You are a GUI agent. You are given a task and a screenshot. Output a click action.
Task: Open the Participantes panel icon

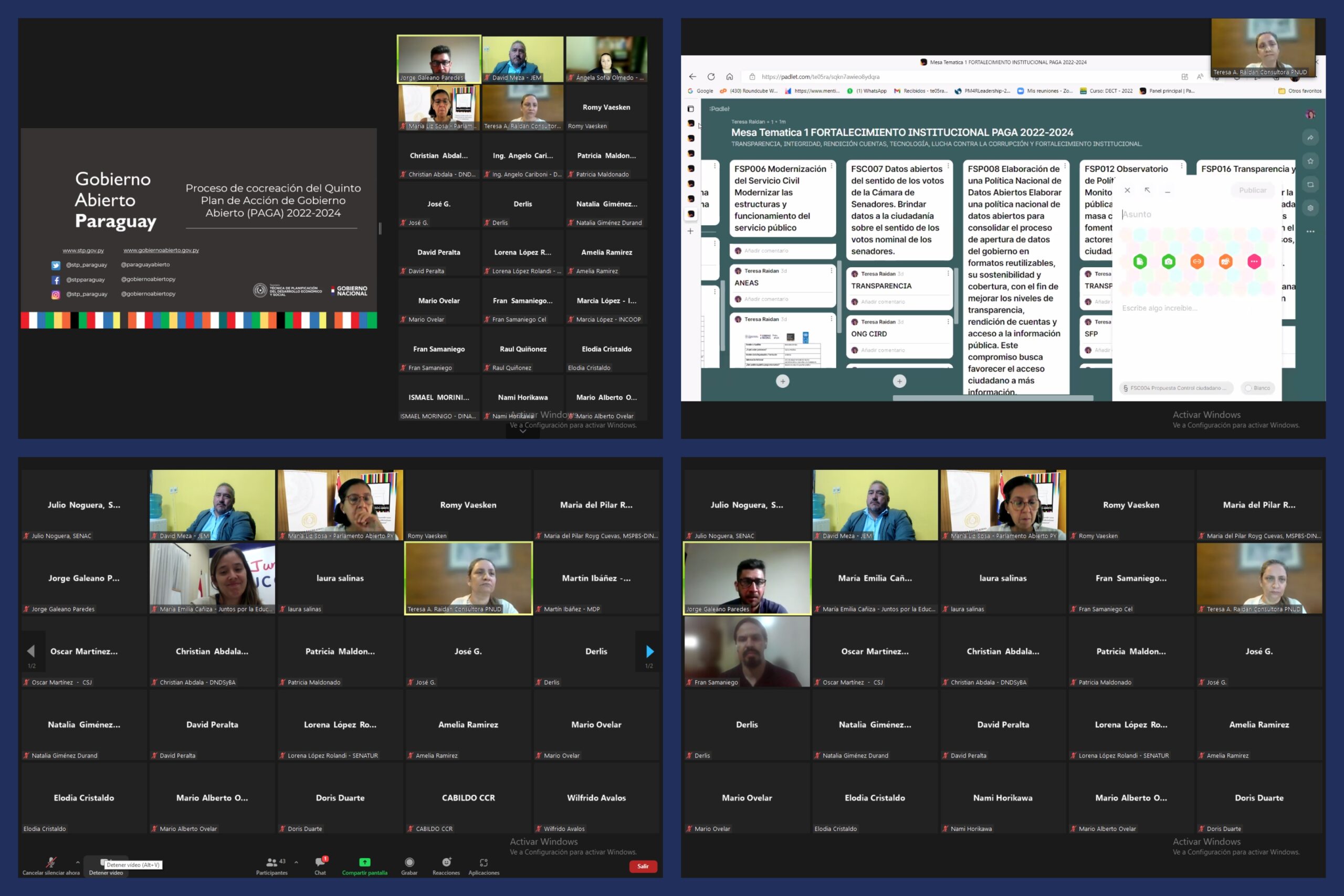click(x=272, y=862)
